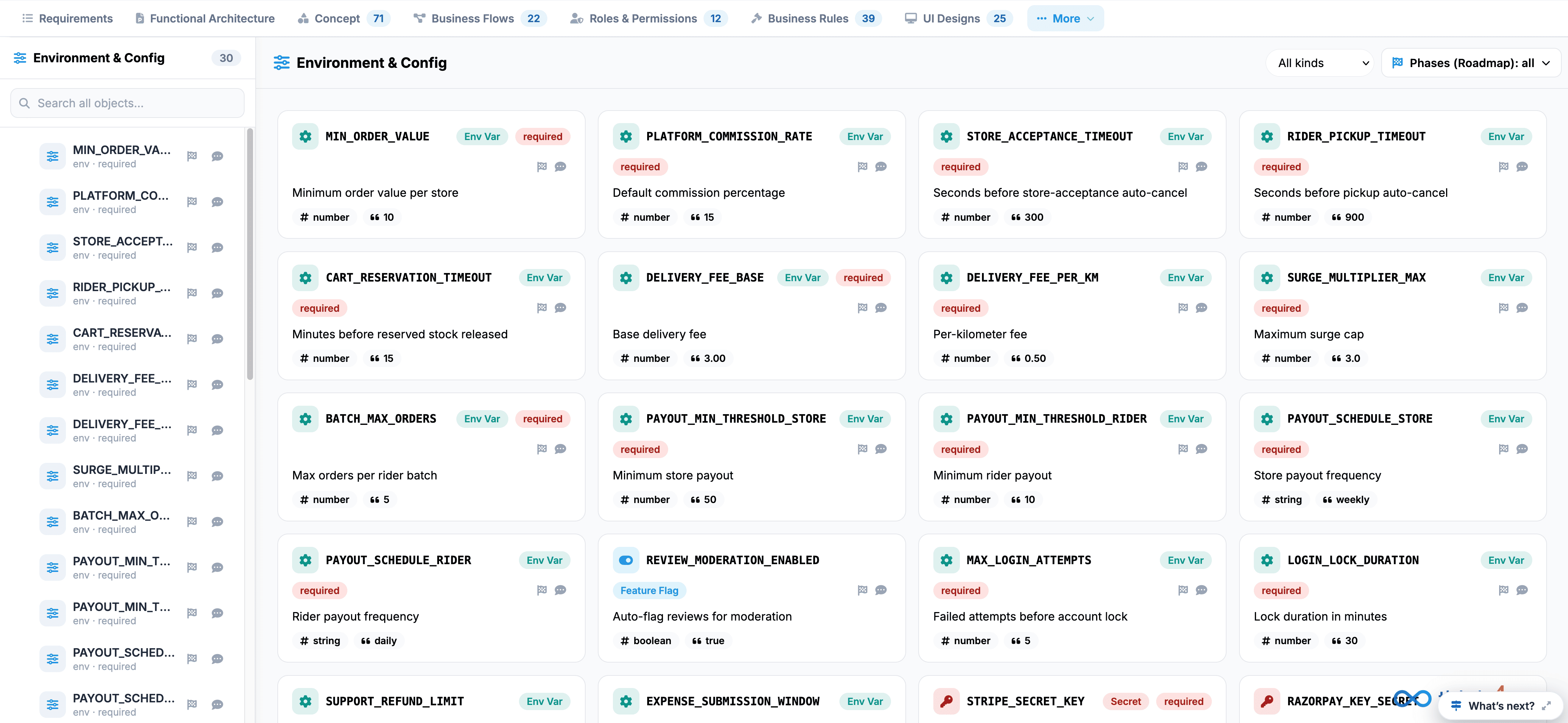Open the Functional Architecture tab
The width and height of the screenshot is (1568, 723).
pos(204,18)
